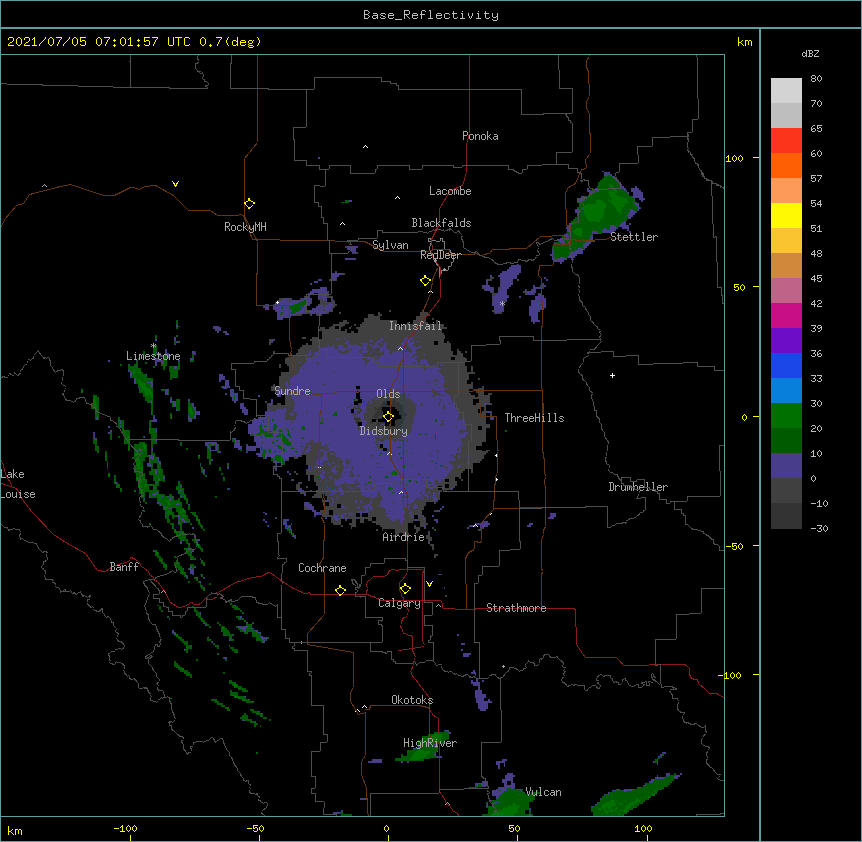Viewport: 862px width, 842px height.
Task: Click the Airdrie city label
Action: 404,537
